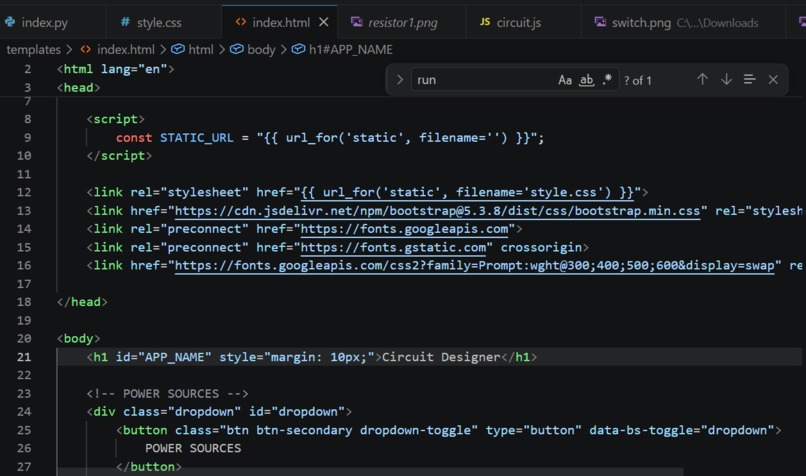Click the body opening tag on line 20
Viewport: 806px width, 476px height.
pyautogui.click(x=78, y=339)
